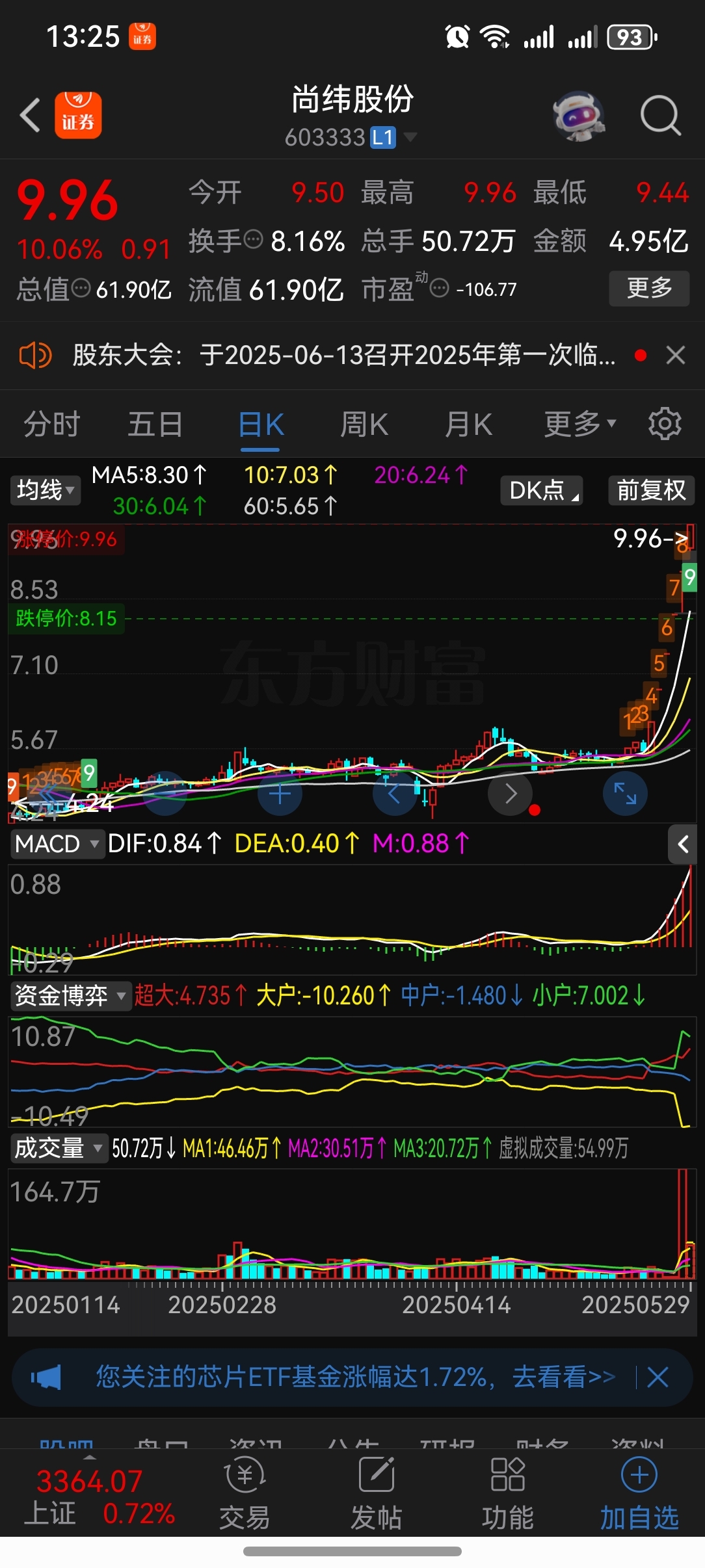Open 发帖 post icon
Image resolution: width=705 pixels, height=1568 pixels.
[377, 1495]
